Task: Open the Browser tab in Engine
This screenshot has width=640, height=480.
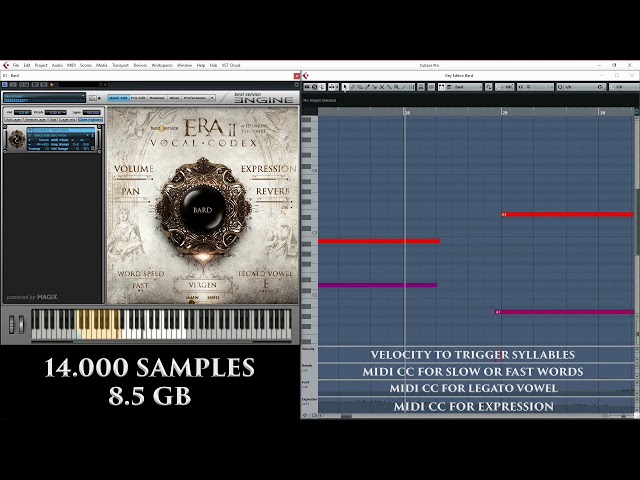Action: coord(157,98)
